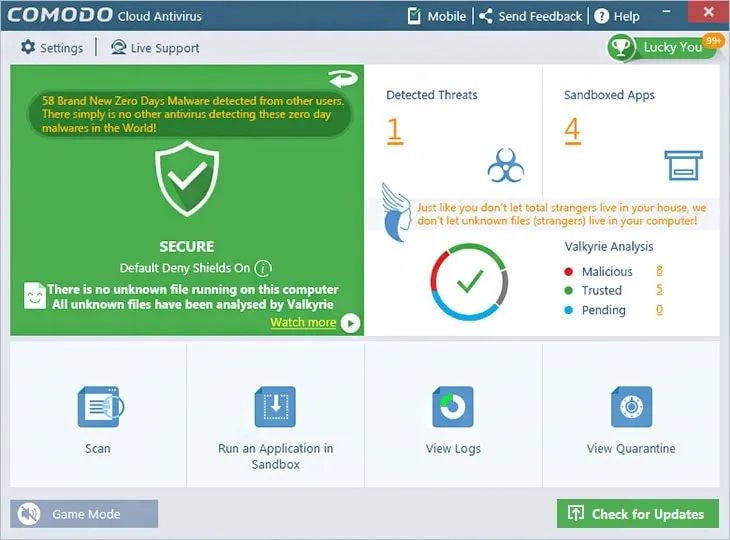Click the upload arrow icon on Check for Updates
This screenshot has height=540, width=730.
[575, 513]
